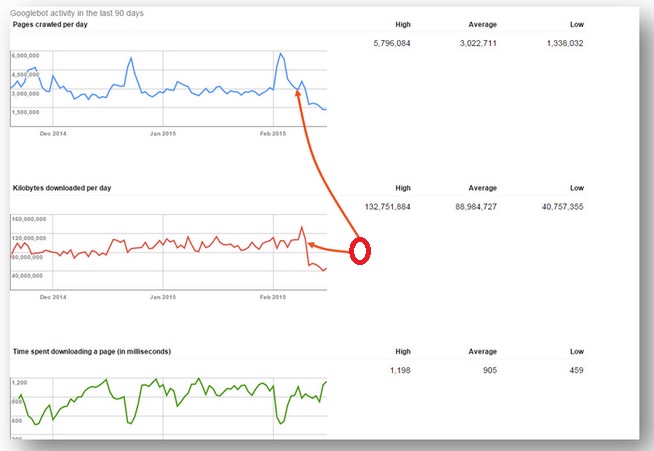Click the 80,000,000 axis label
Image resolution: width=654 pixels, height=451 pixels.
pos(28,257)
